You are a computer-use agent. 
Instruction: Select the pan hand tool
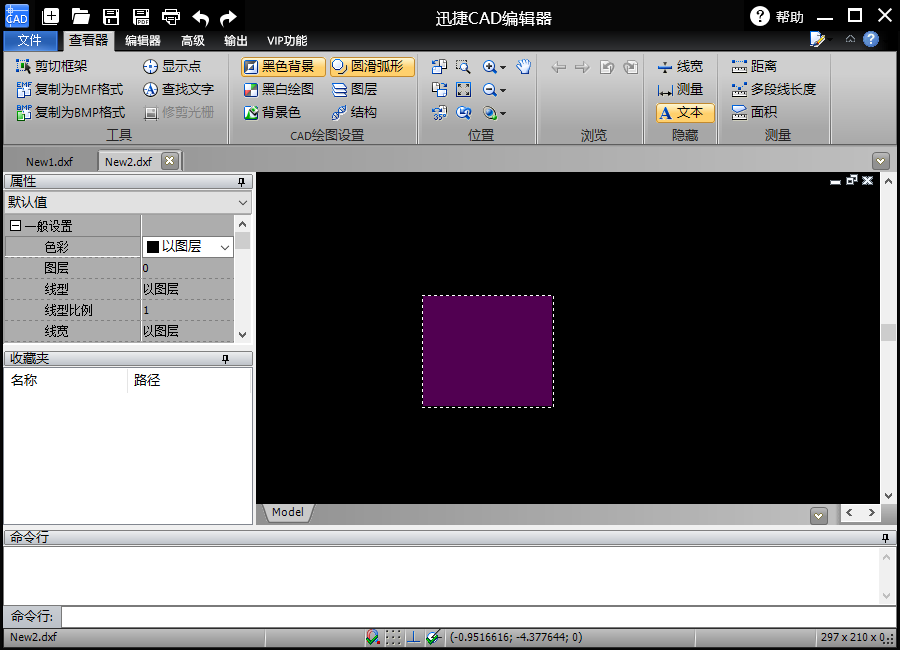[523, 67]
